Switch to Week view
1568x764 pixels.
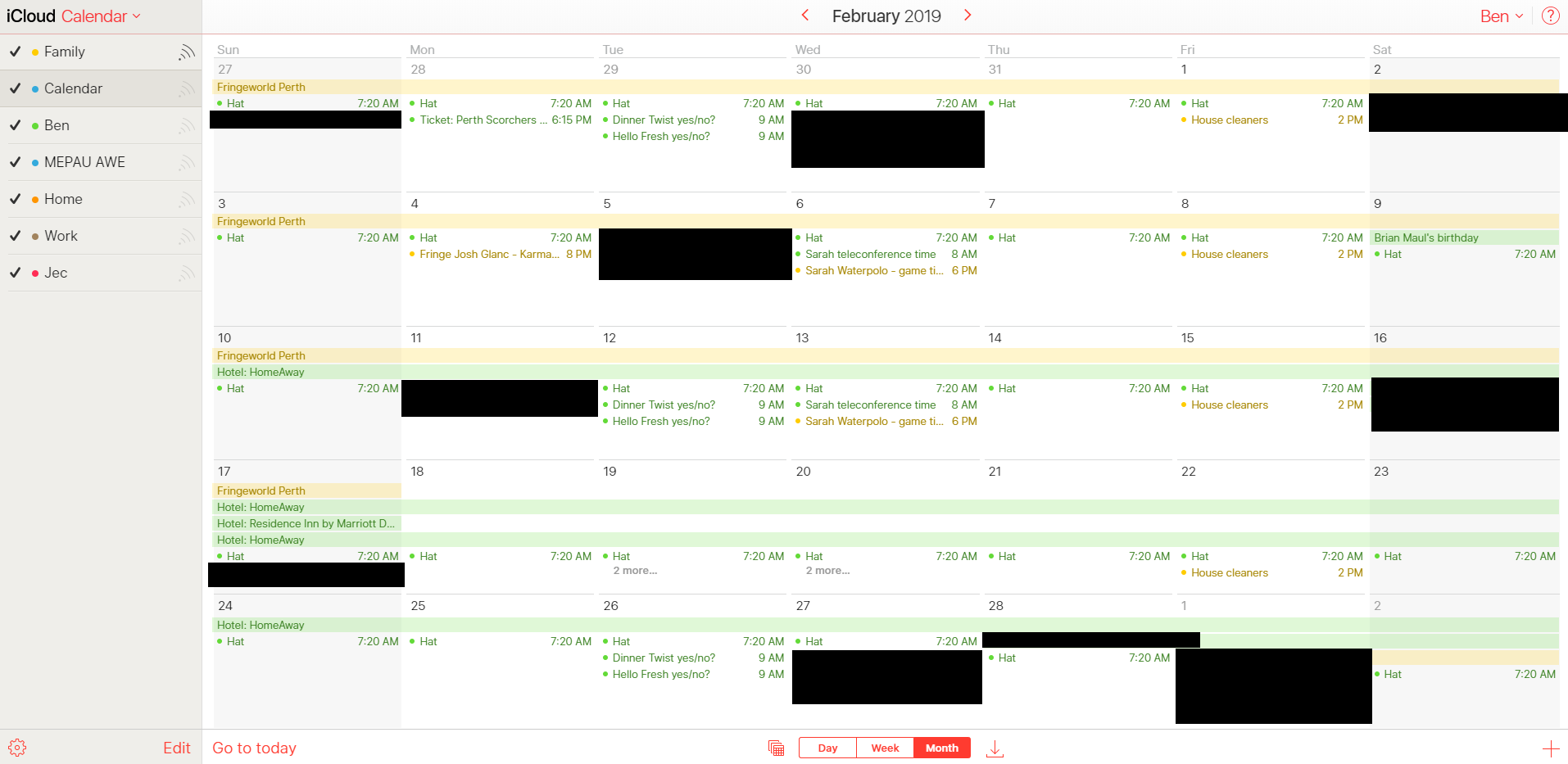coord(885,748)
